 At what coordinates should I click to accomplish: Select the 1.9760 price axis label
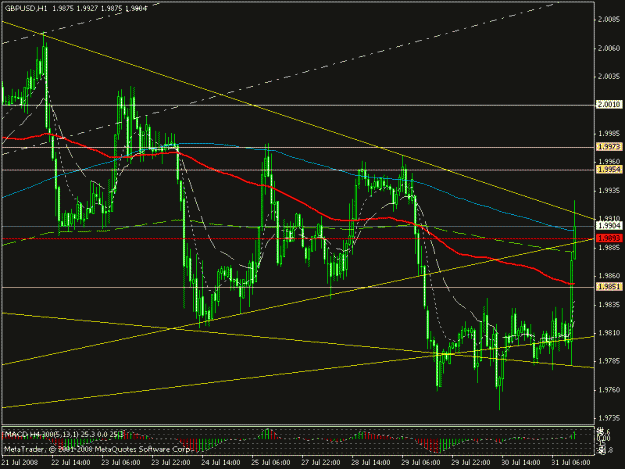(x=609, y=390)
